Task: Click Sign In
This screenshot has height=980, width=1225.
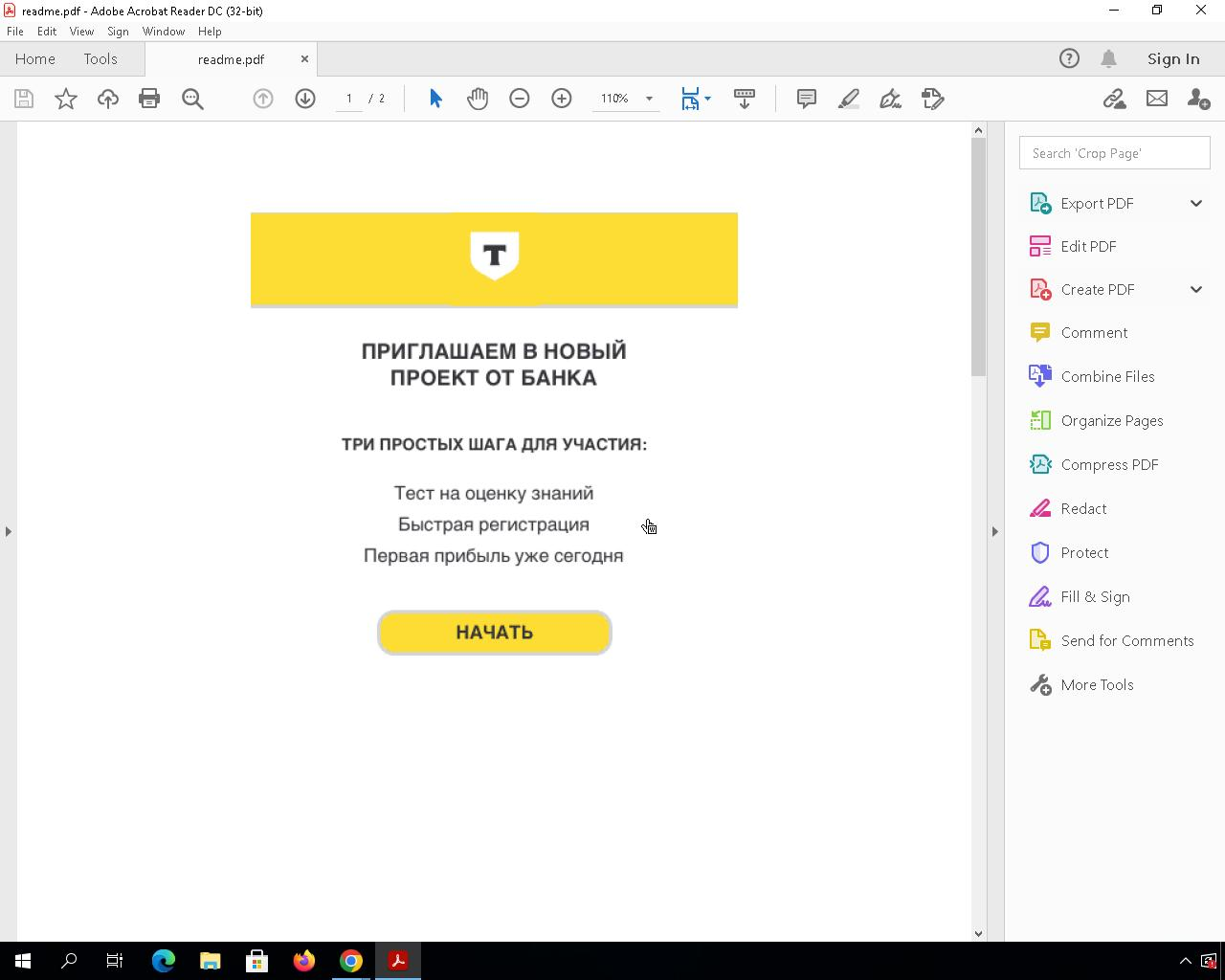Action: coord(1173,58)
